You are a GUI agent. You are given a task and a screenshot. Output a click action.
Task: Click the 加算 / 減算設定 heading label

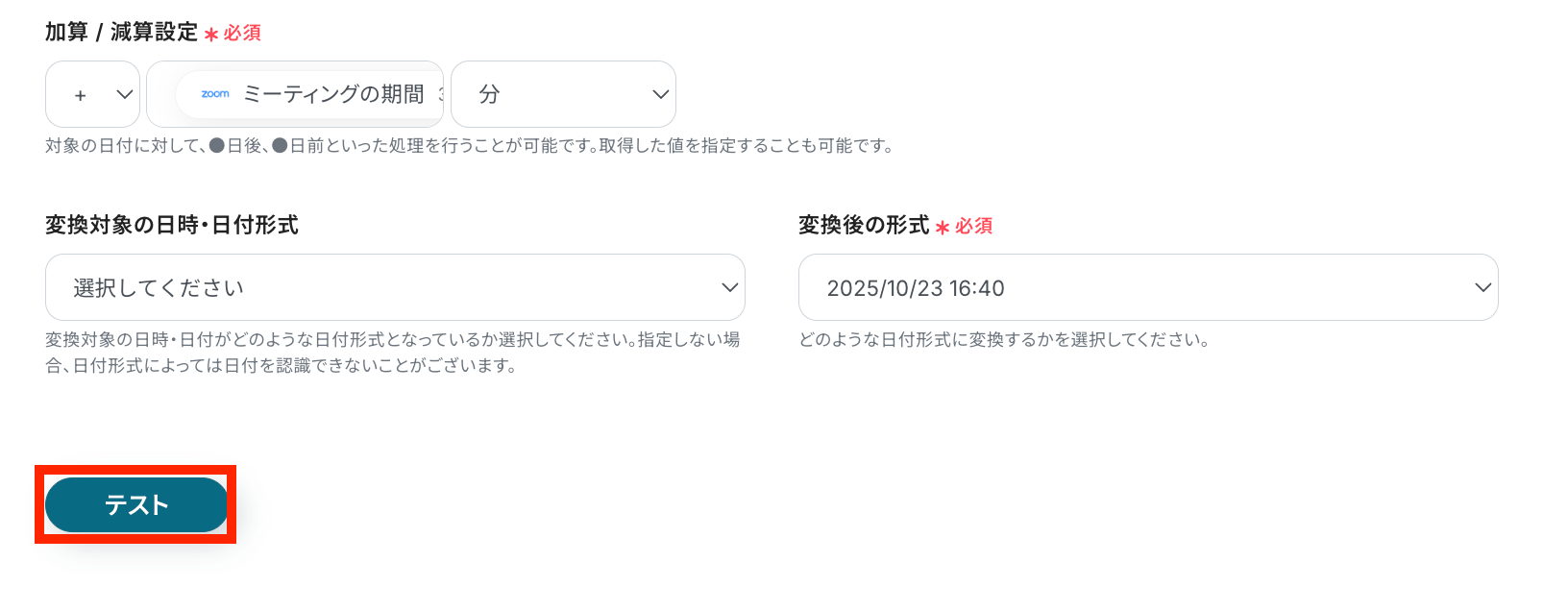120,33
